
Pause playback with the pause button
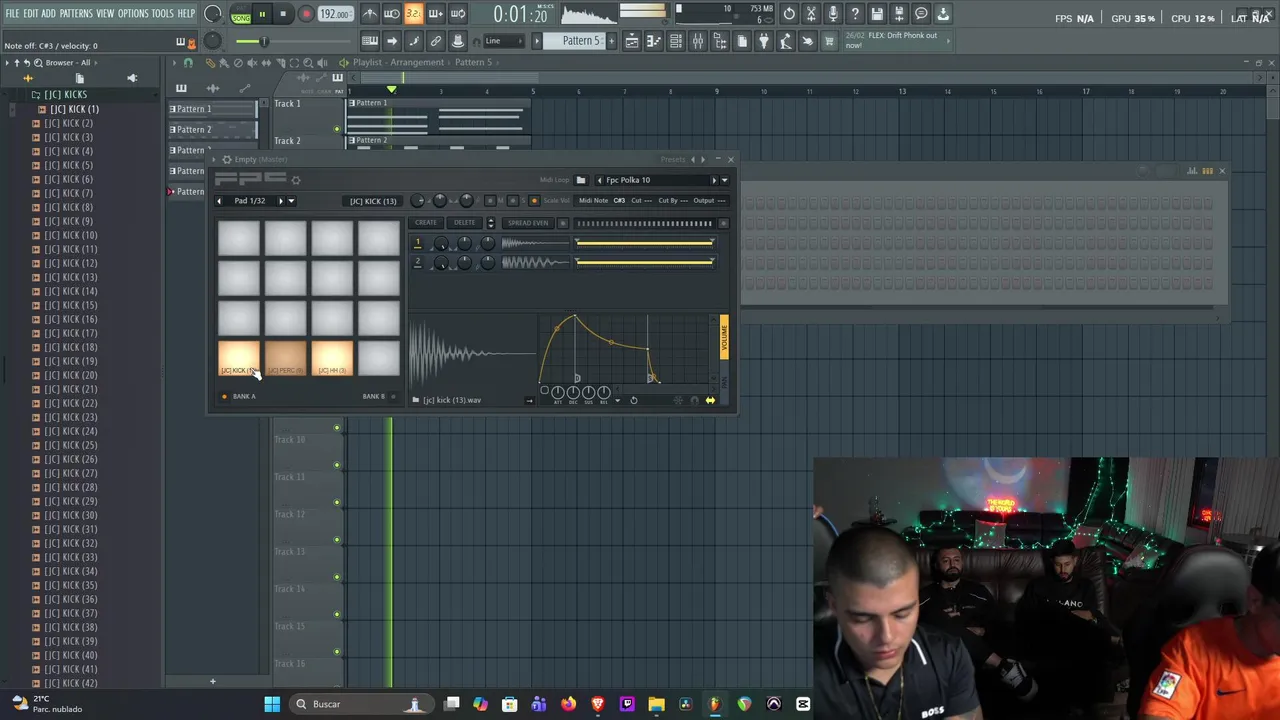click(x=262, y=14)
